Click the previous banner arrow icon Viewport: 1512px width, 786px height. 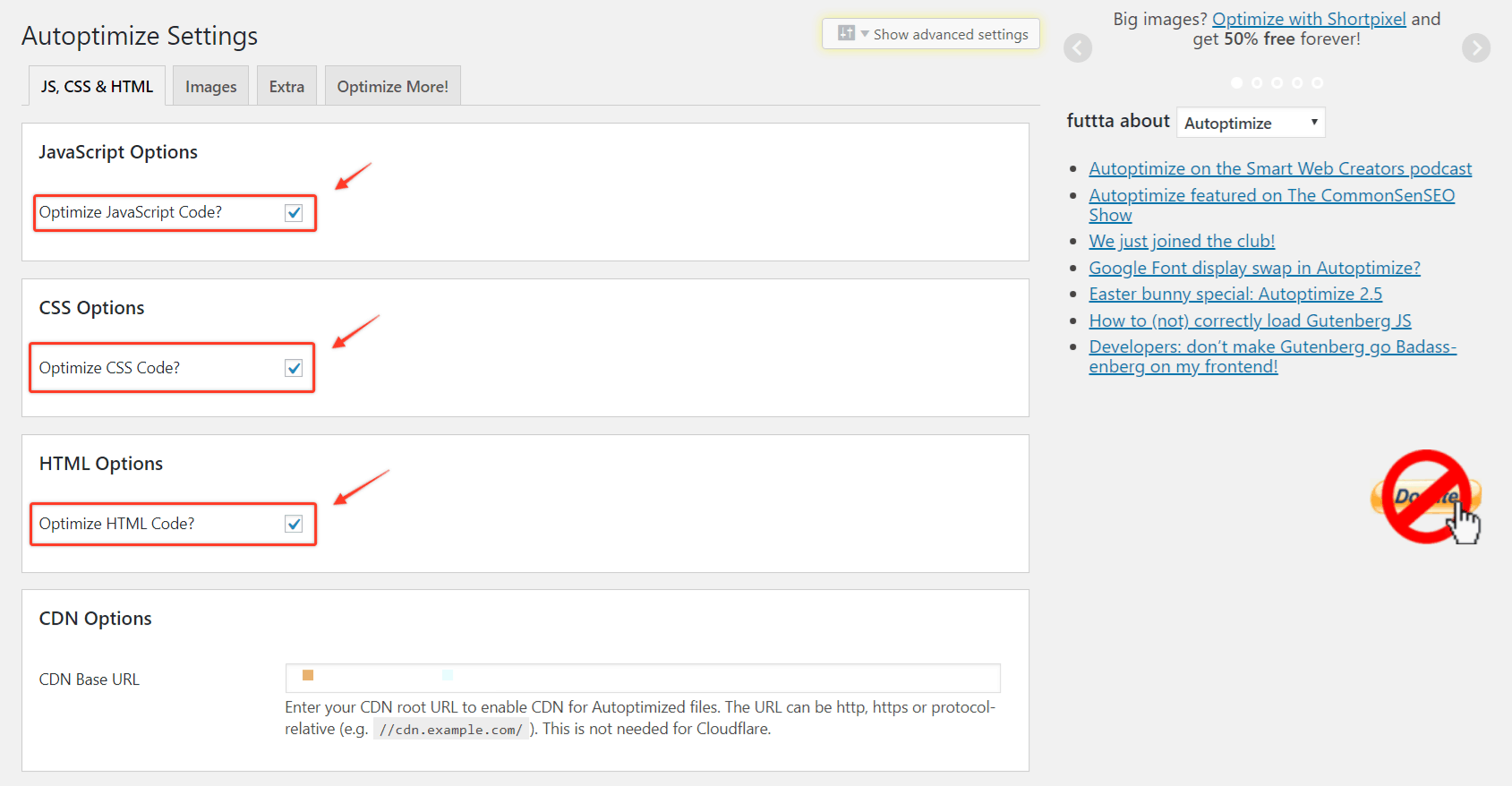(x=1078, y=47)
